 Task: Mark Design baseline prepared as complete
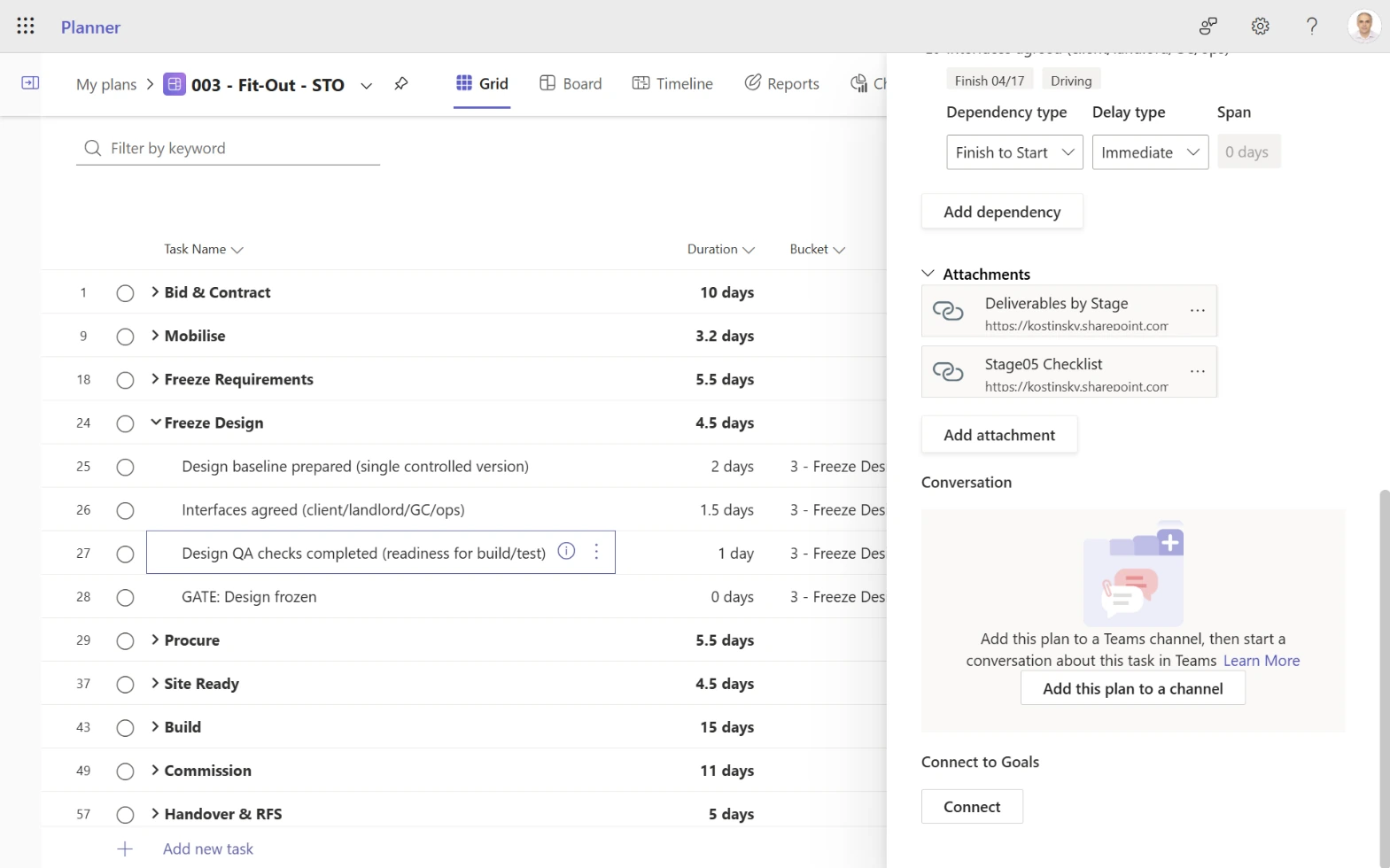[x=125, y=467]
